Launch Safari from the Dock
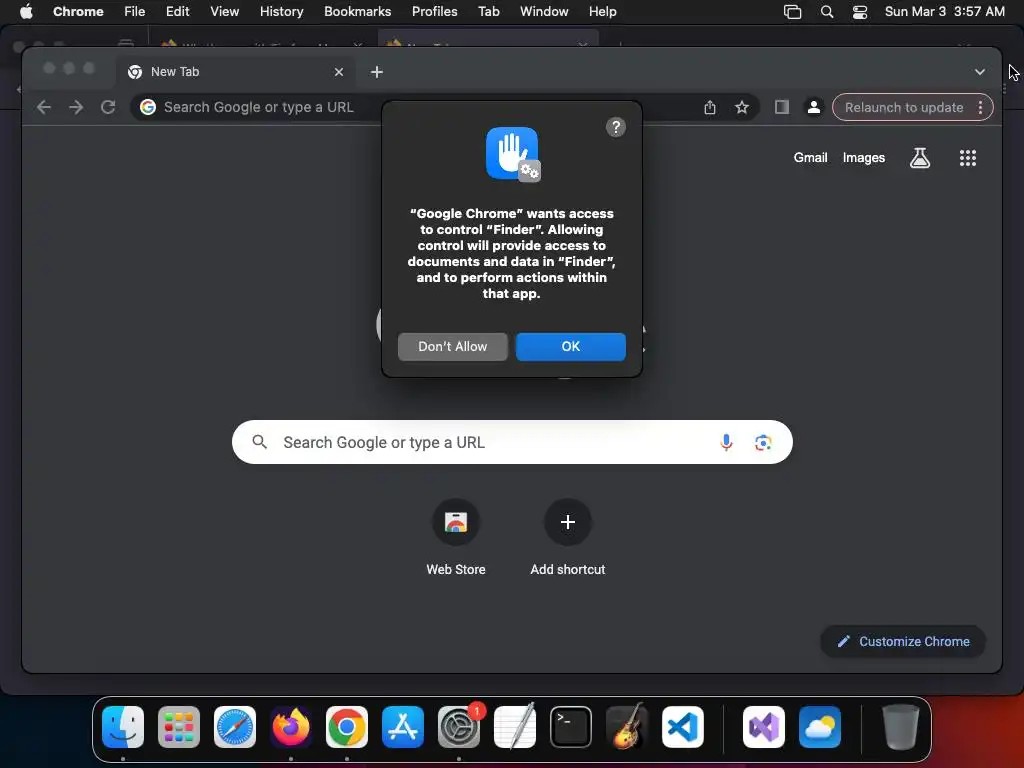The width and height of the screenshot is (1024, 768). pos(234,727)
